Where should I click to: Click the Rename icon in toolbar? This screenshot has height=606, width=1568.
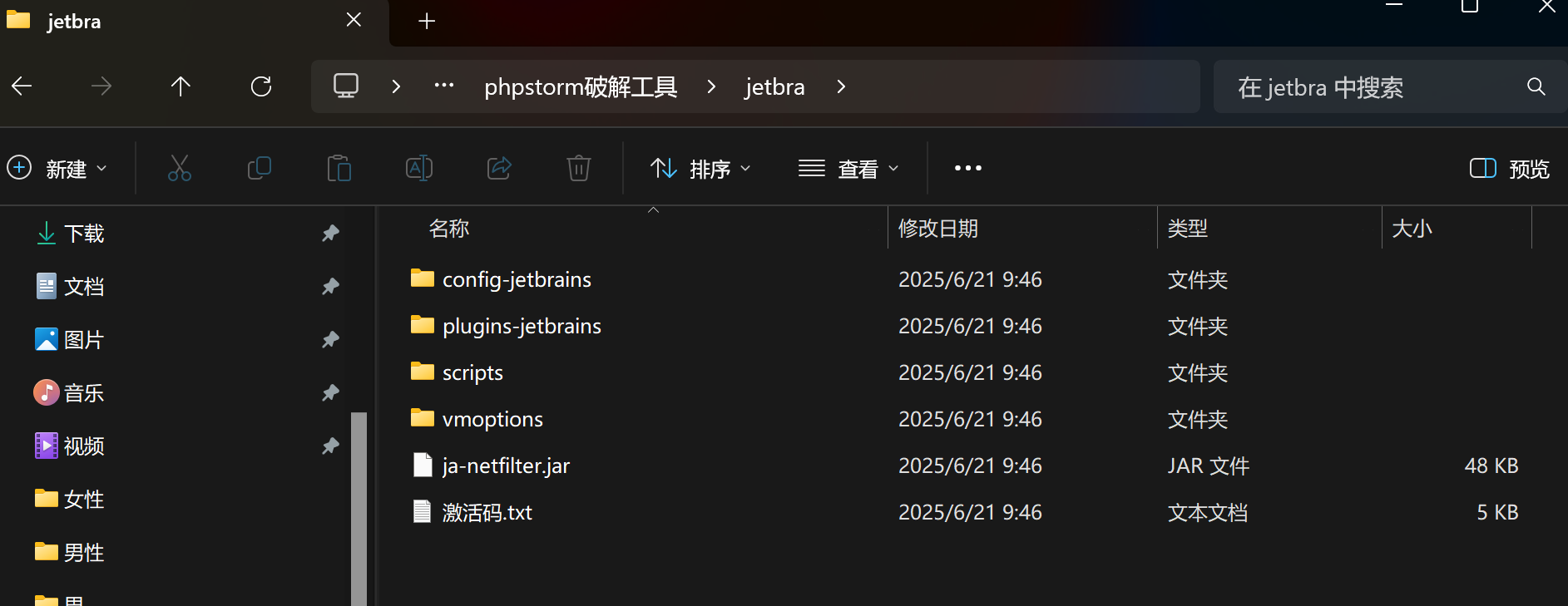coord(419,168)
